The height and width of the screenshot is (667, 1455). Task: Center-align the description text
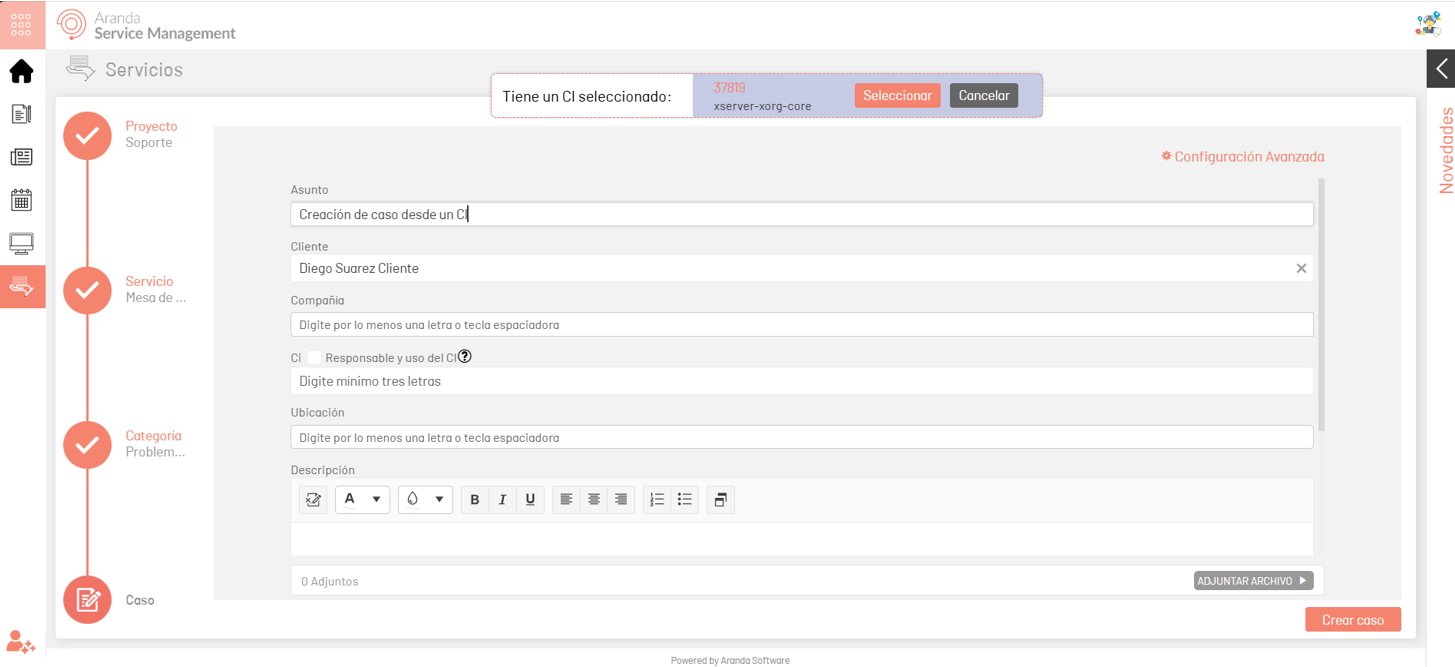point(594,500)
